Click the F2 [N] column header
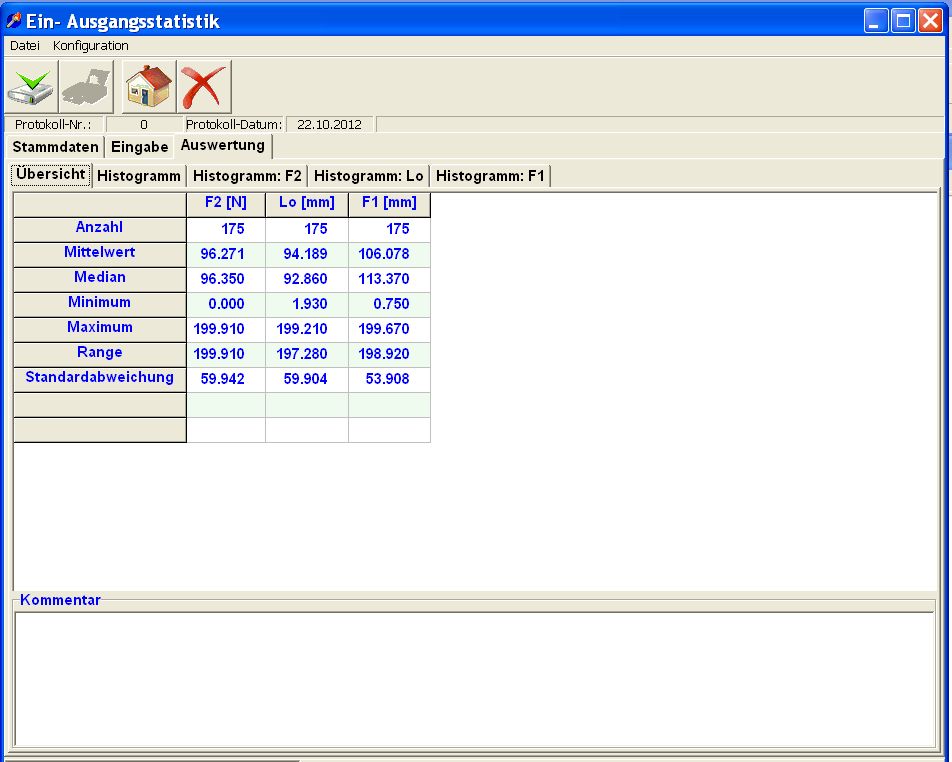 (225, 204)
